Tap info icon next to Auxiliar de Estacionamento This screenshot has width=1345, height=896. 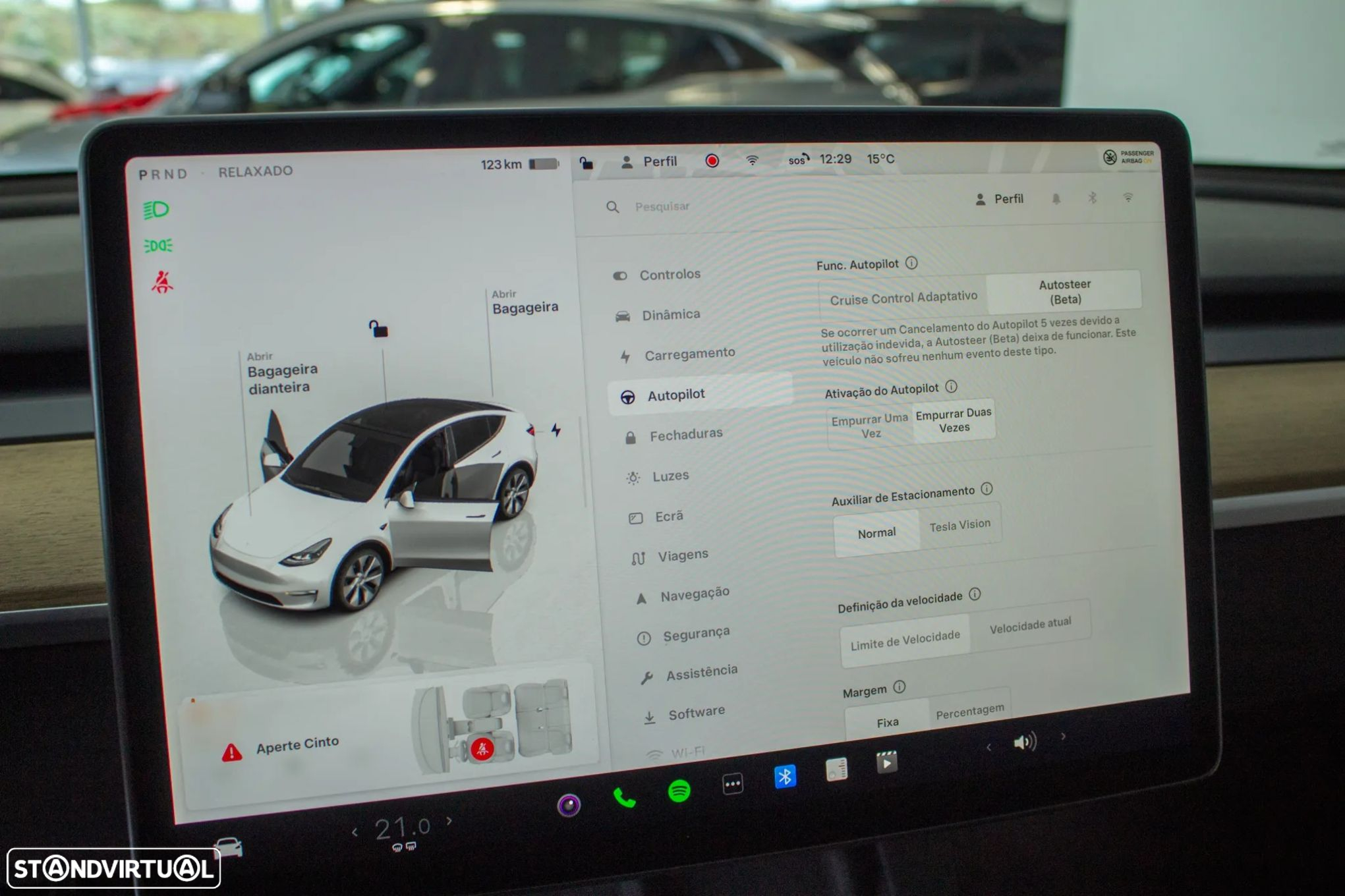point(987,489)
